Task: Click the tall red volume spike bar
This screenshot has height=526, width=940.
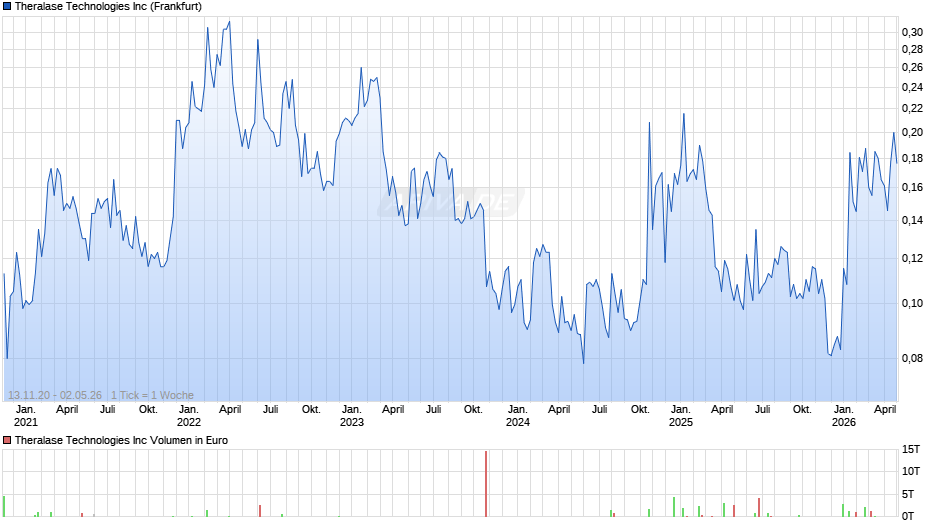Action: (x=486, y=483)
